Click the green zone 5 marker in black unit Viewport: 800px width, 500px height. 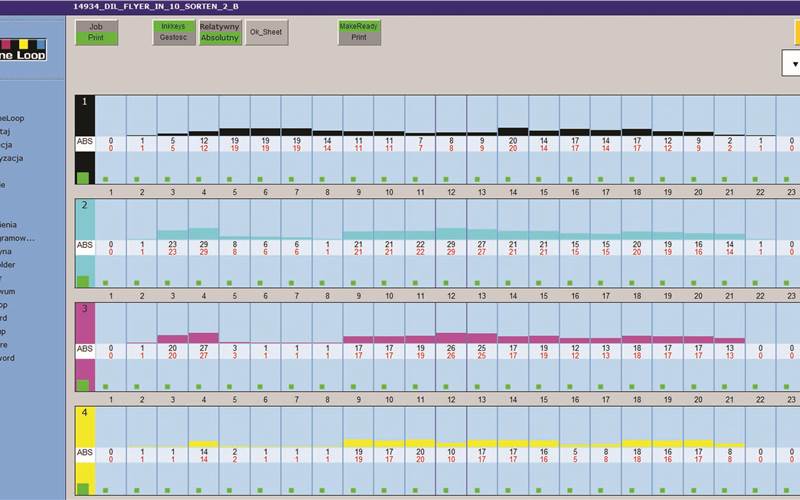coord(235,179)
